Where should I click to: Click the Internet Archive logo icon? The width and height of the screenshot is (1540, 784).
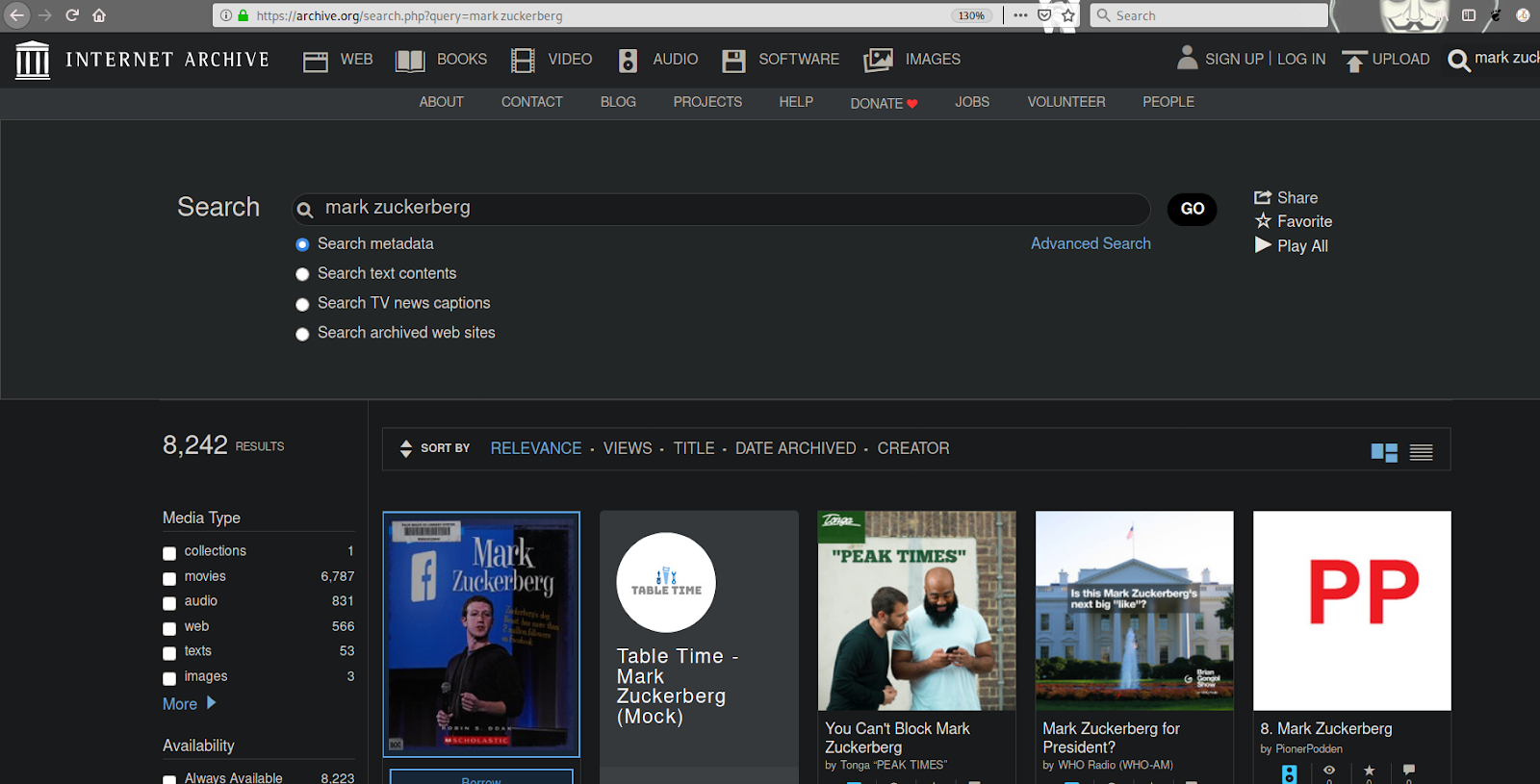click(x=33, y=60)
